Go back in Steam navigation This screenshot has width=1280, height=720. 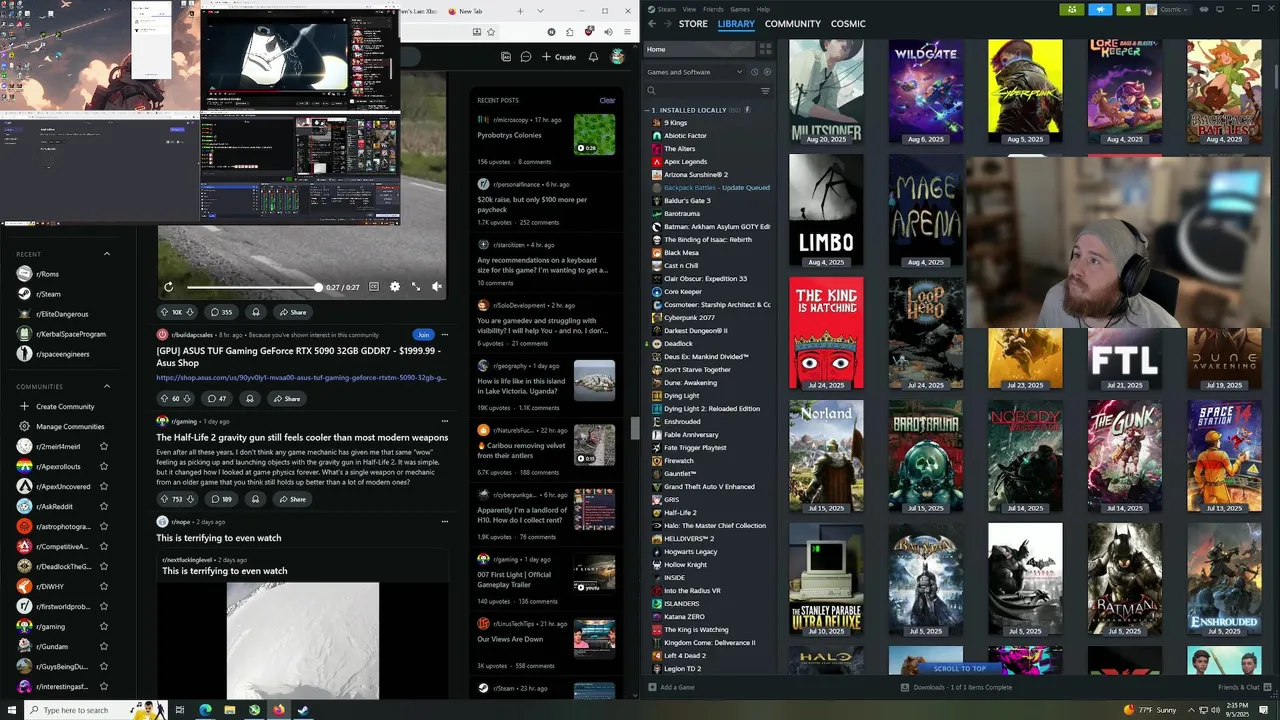click(x=652, y=24)
